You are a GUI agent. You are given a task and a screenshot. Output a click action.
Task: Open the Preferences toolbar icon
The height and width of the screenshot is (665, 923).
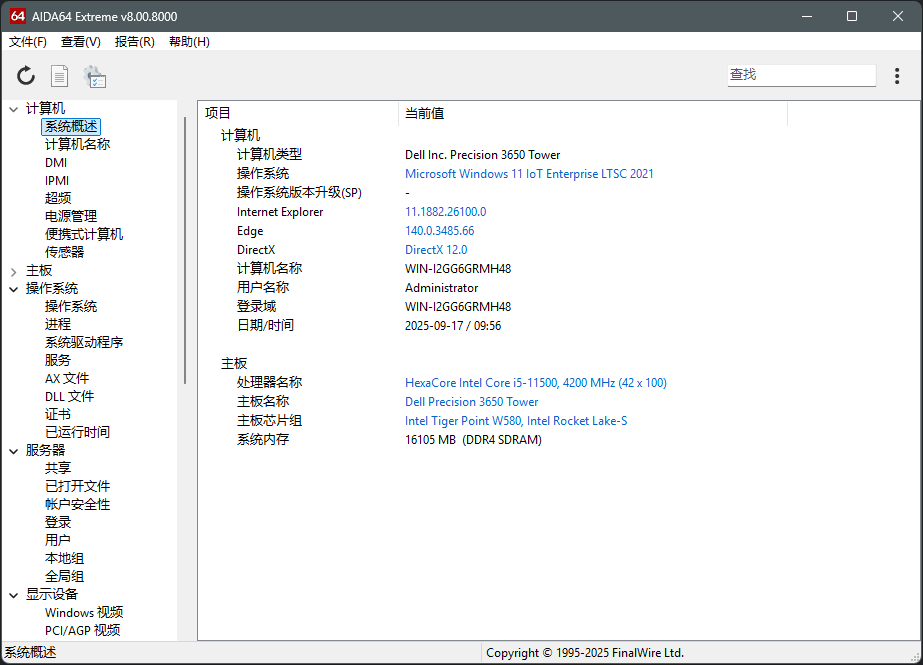click(95, 76)
